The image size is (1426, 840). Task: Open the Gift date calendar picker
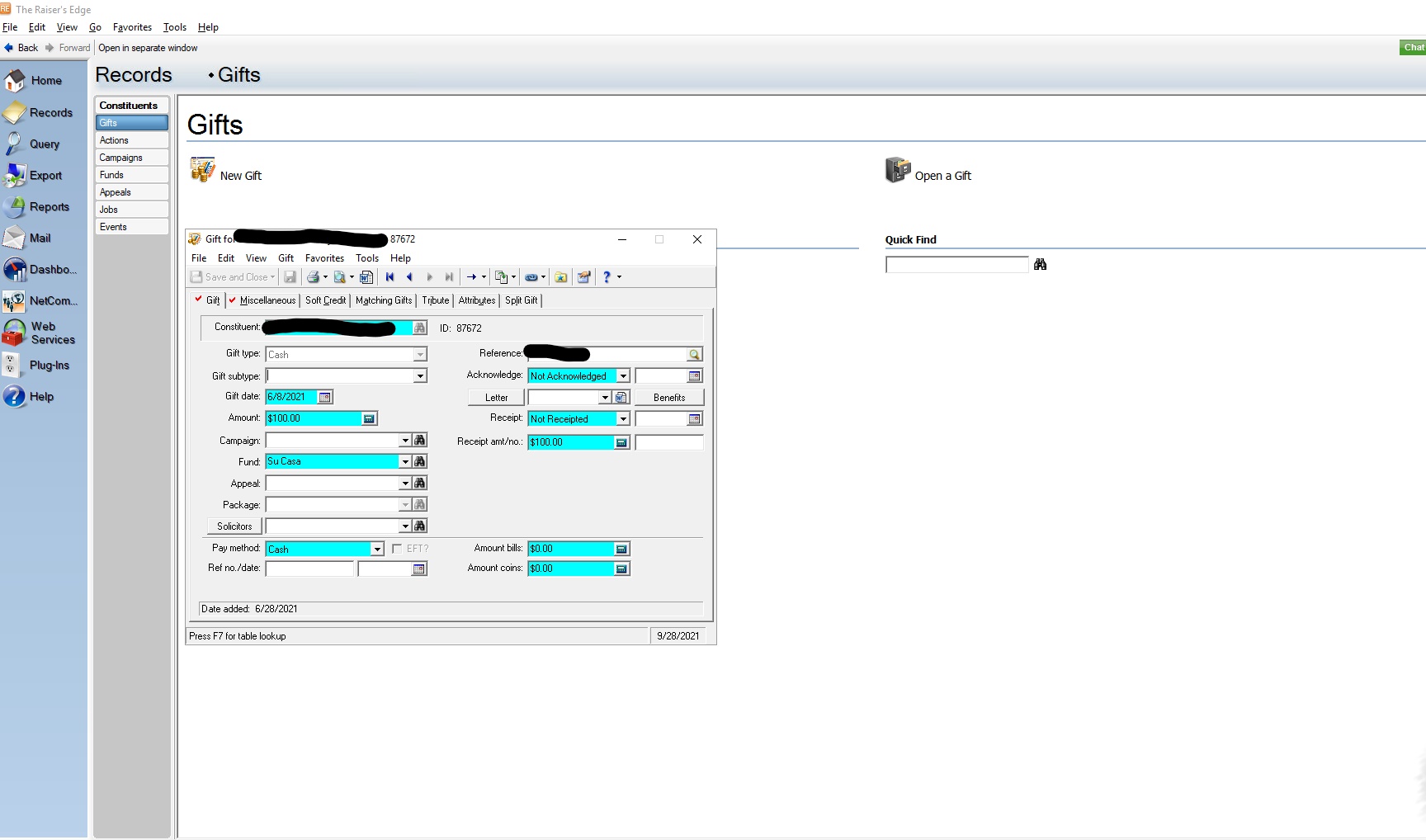point(325,398)
